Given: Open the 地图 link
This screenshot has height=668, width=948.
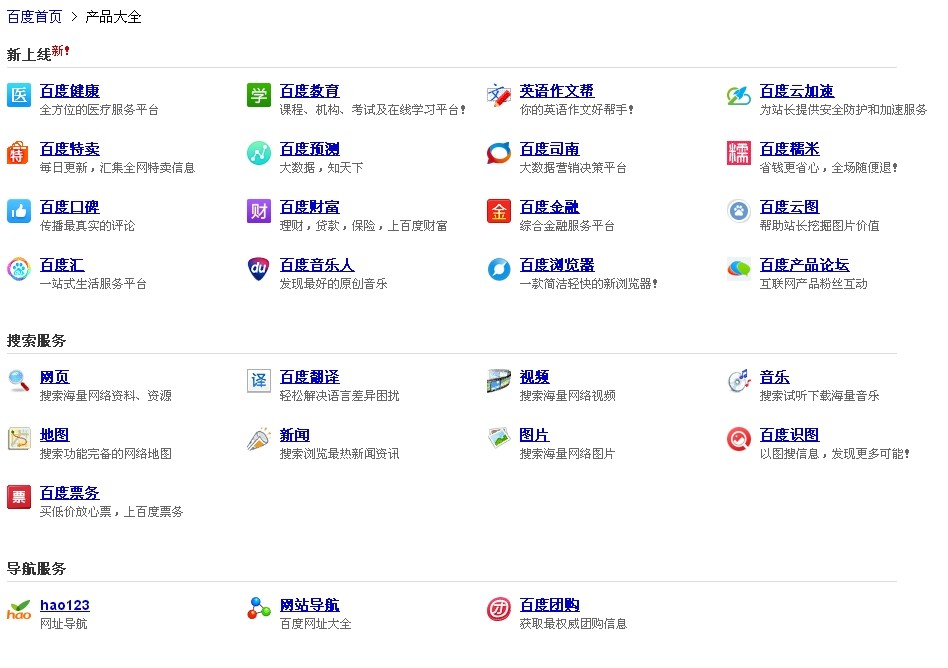Looking at the screenshot, I should click(x=54, y=435).
